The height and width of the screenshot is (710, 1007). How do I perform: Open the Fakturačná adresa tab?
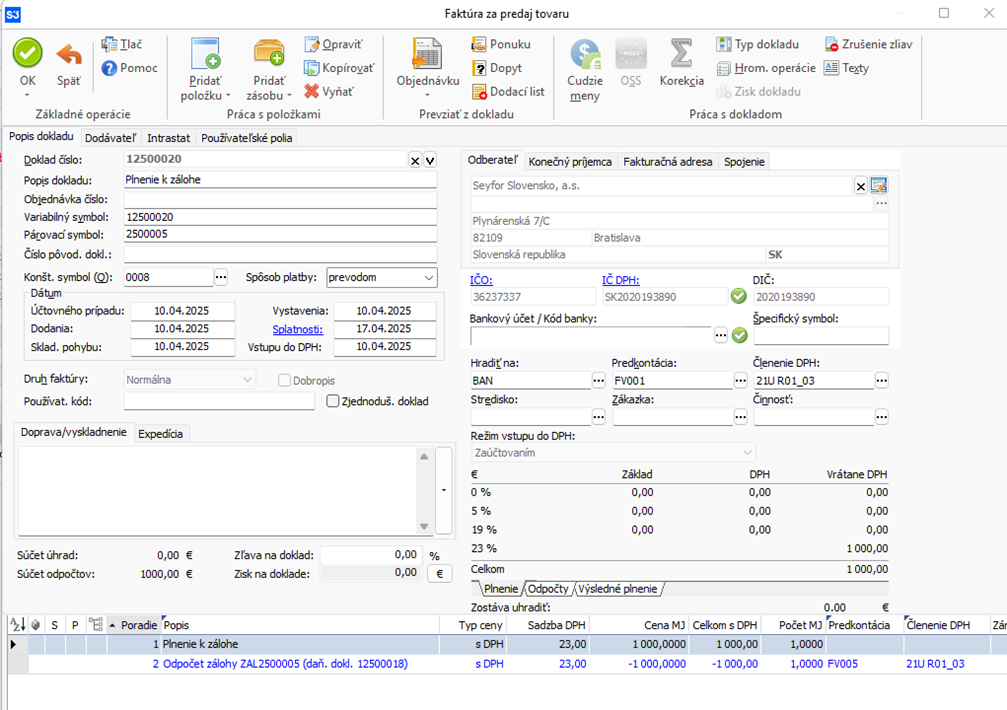click(669, 161)
